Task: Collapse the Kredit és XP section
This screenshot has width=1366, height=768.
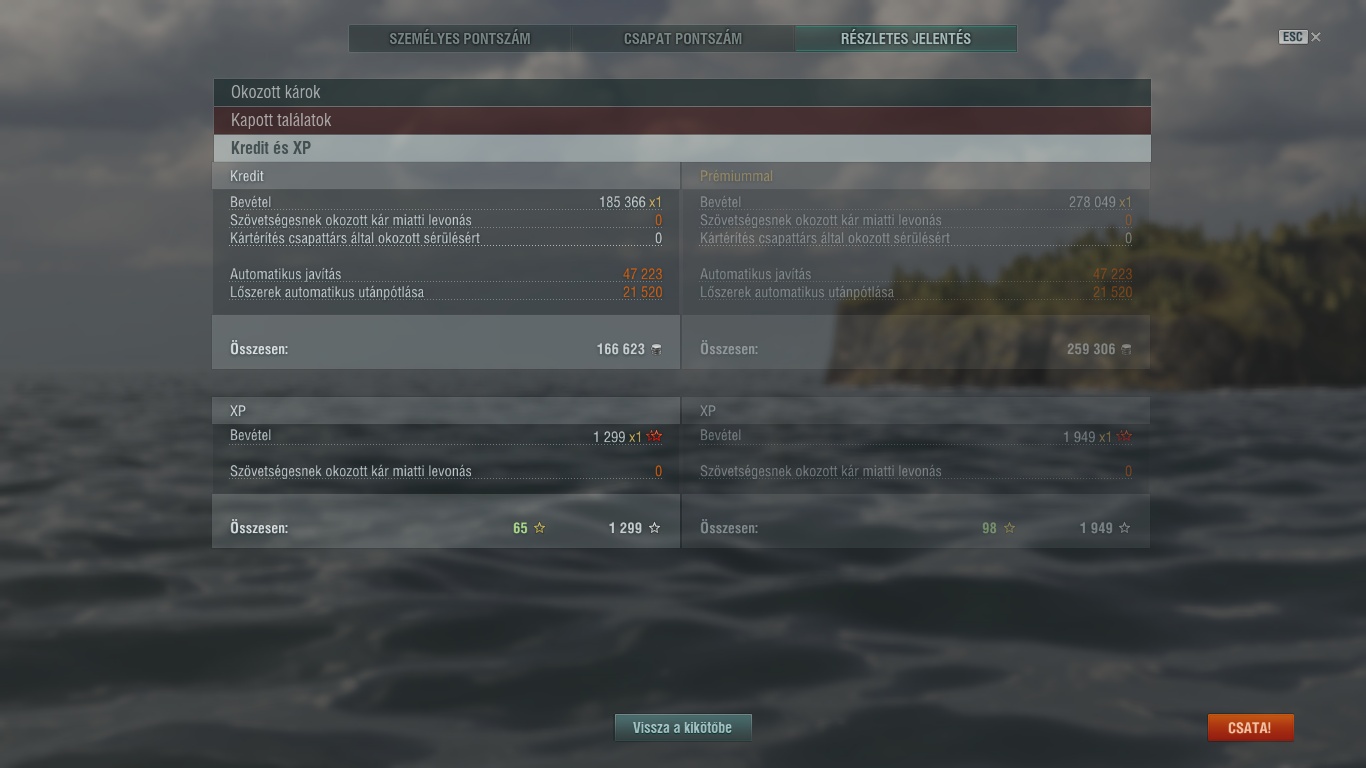Action: tap(681, 148)
